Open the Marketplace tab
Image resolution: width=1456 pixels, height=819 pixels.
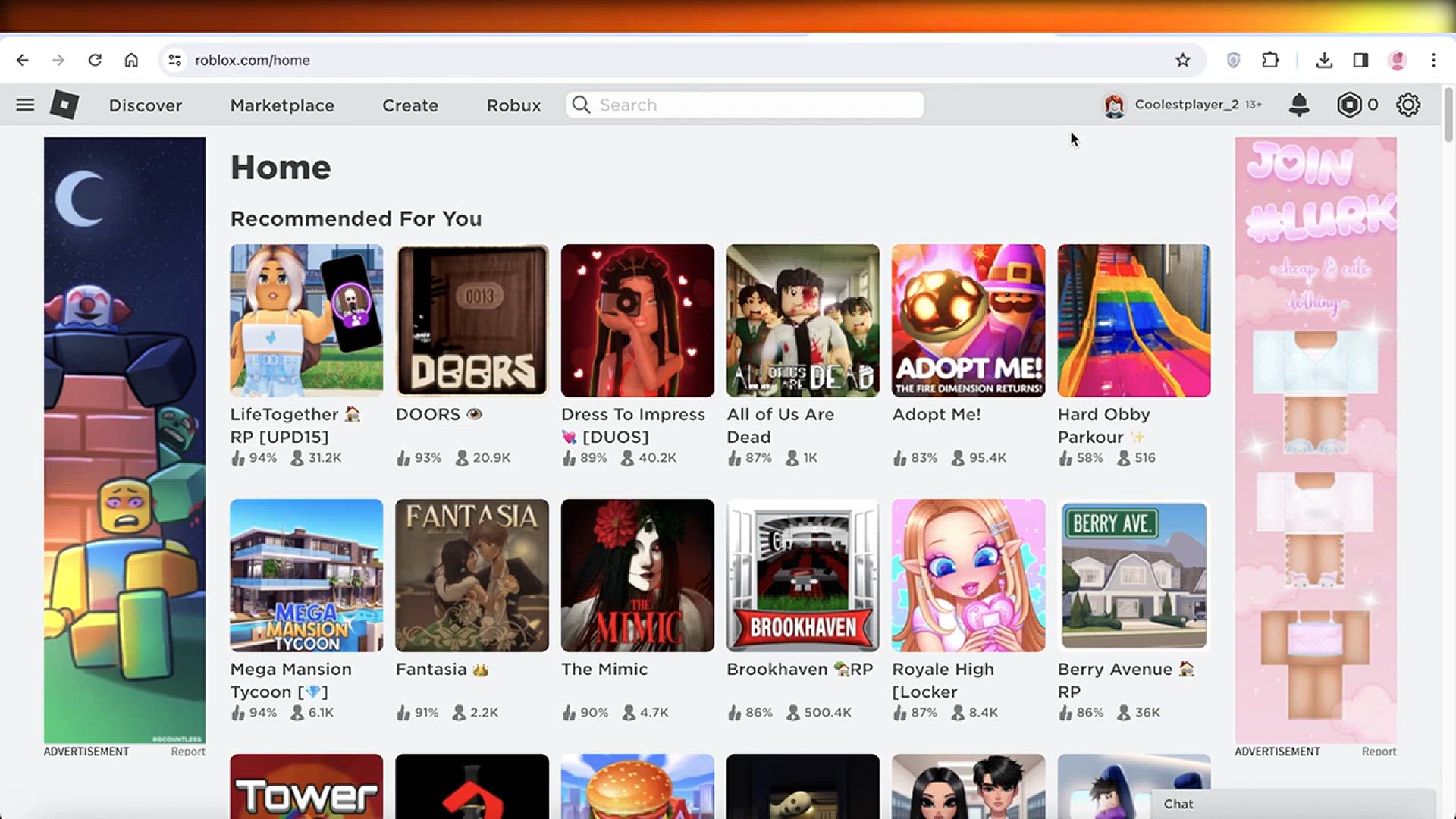tap(282, 105)
